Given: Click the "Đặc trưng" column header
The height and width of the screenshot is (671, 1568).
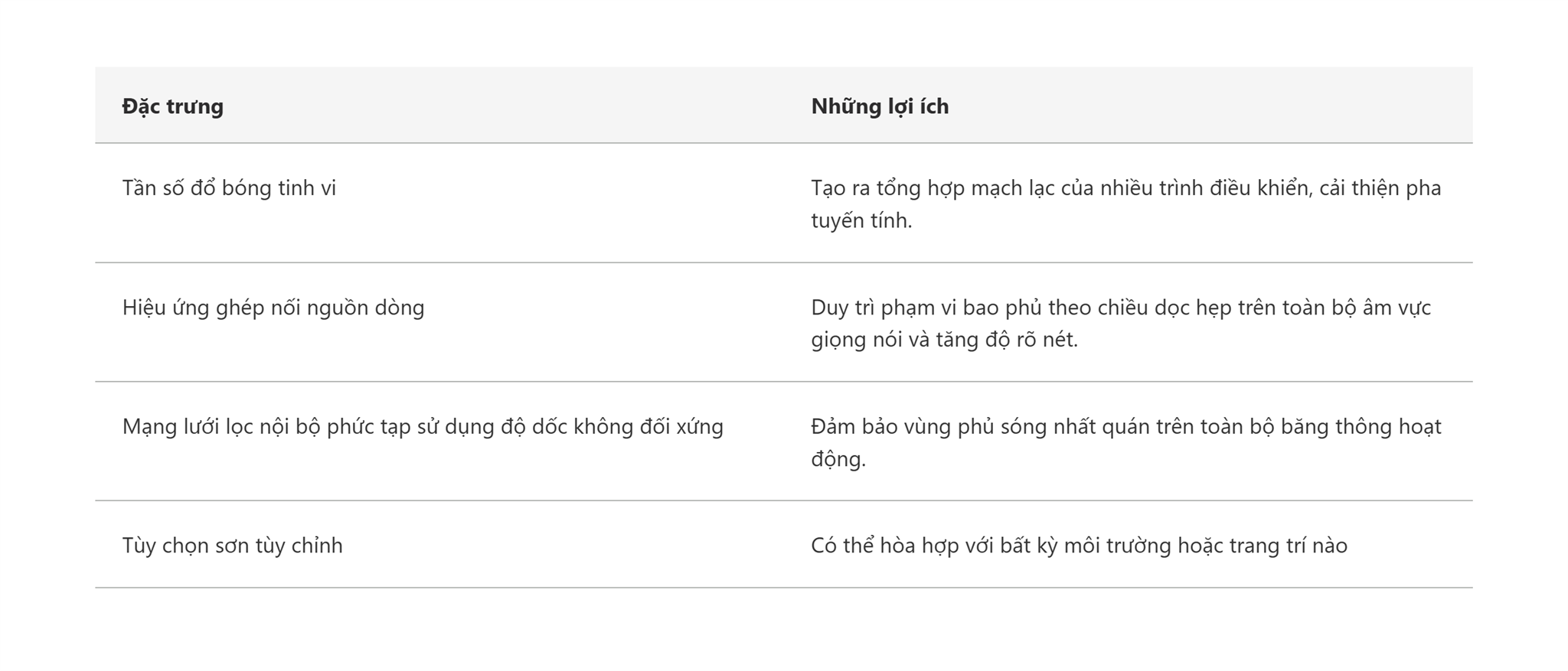Looking at the screenshot, I should 172,106.
